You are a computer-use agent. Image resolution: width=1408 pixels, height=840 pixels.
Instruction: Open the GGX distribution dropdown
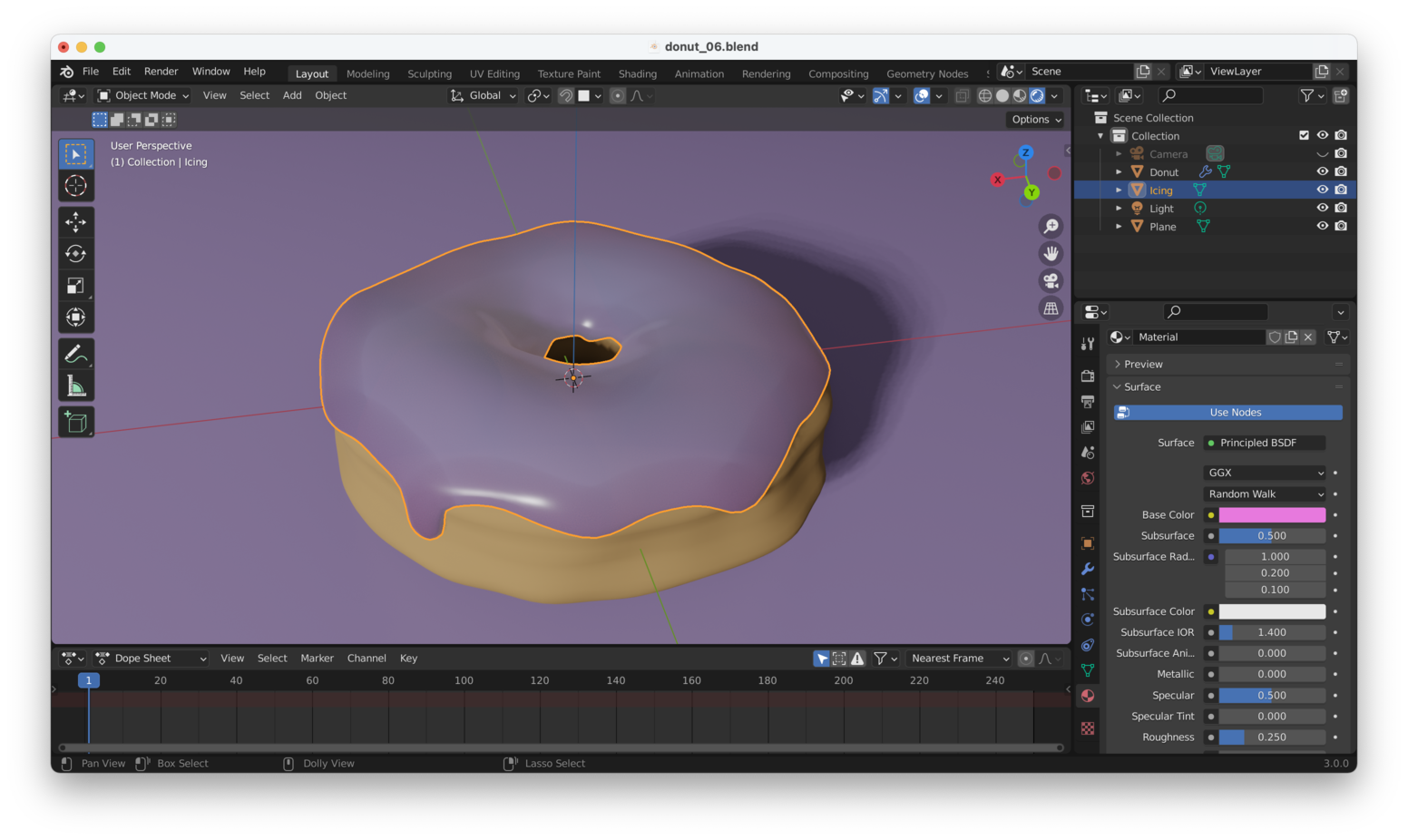[1264, 472]
